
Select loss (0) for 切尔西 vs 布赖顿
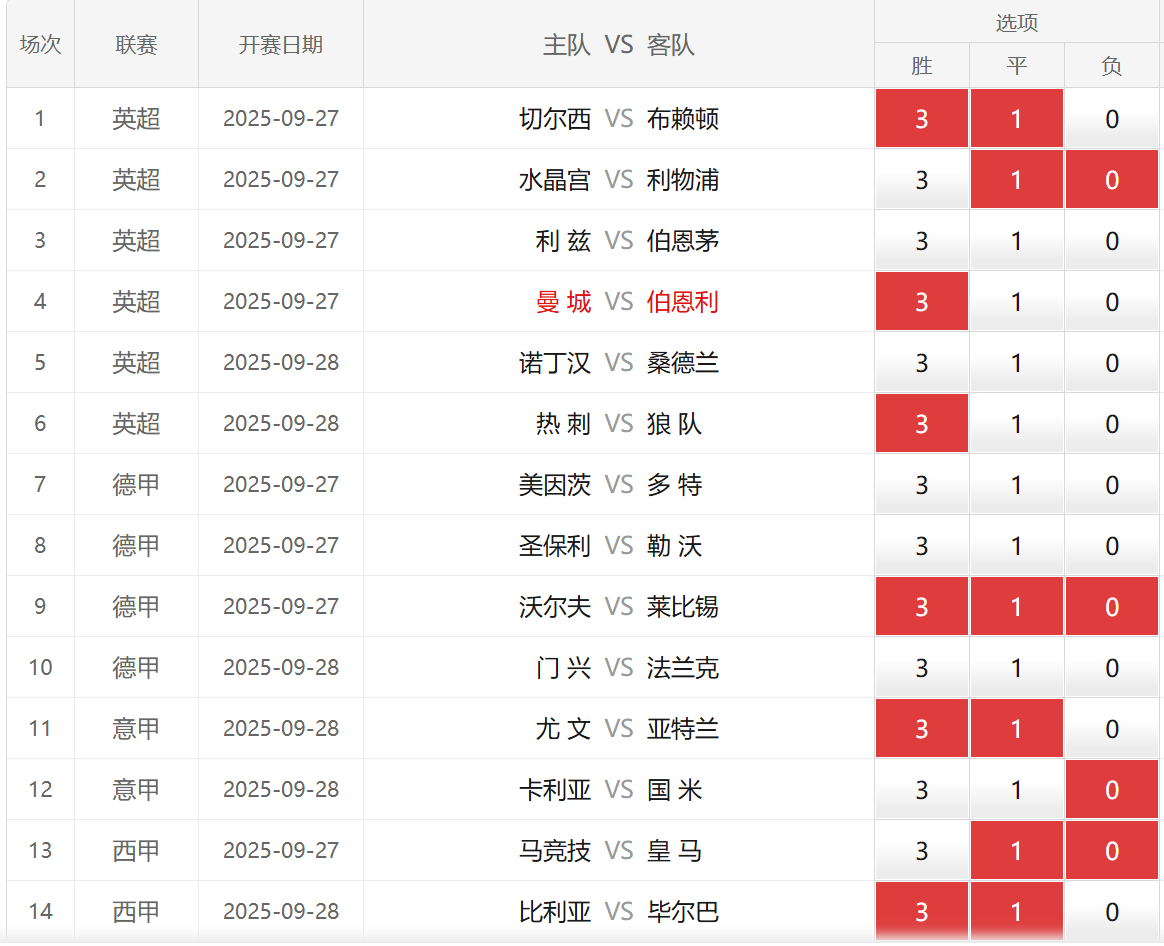1112,119
